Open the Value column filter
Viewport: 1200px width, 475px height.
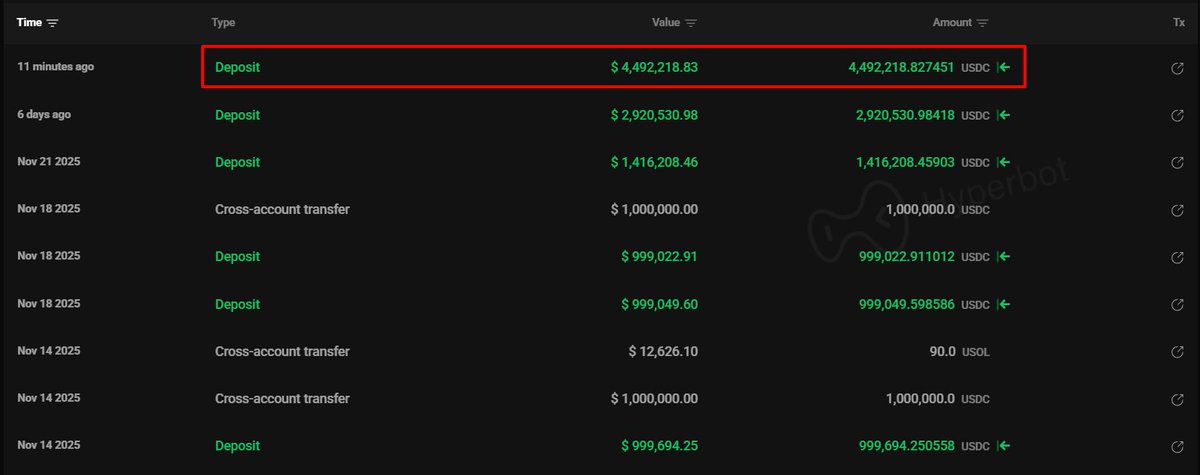tap(691, 22)
